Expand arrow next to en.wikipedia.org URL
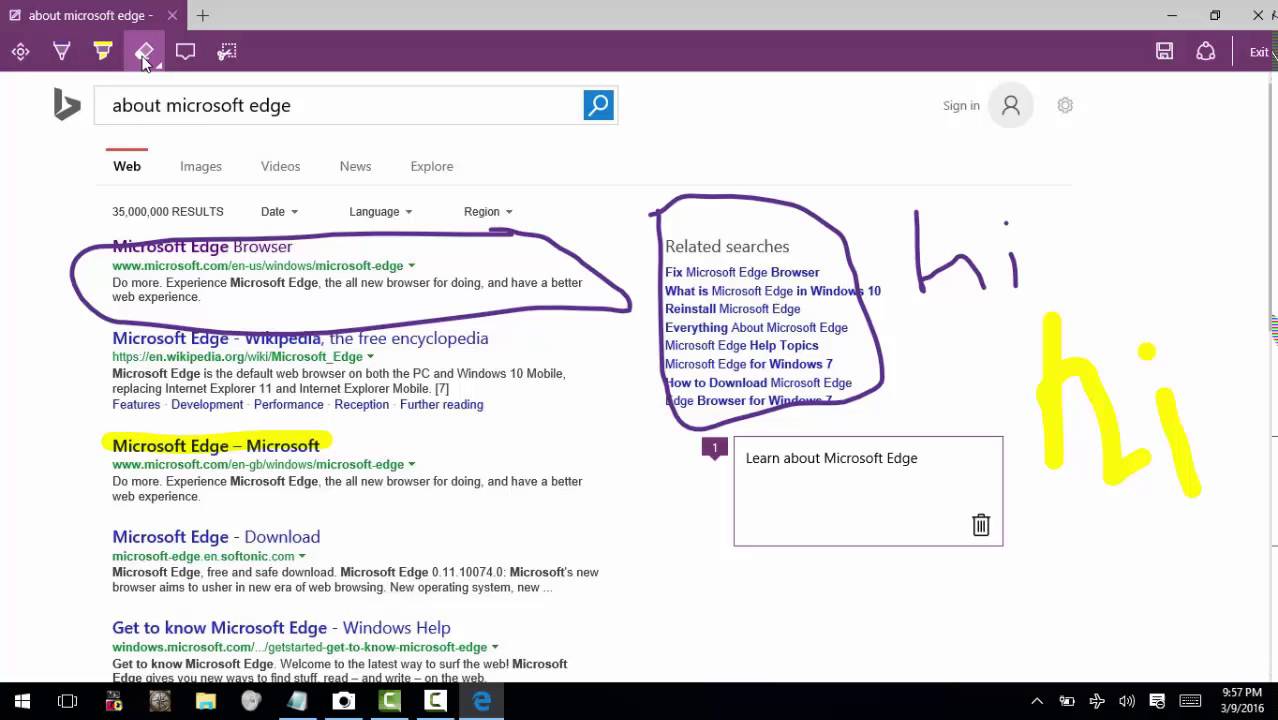Screen dimensions: 1278x720 tap(370, 357)
